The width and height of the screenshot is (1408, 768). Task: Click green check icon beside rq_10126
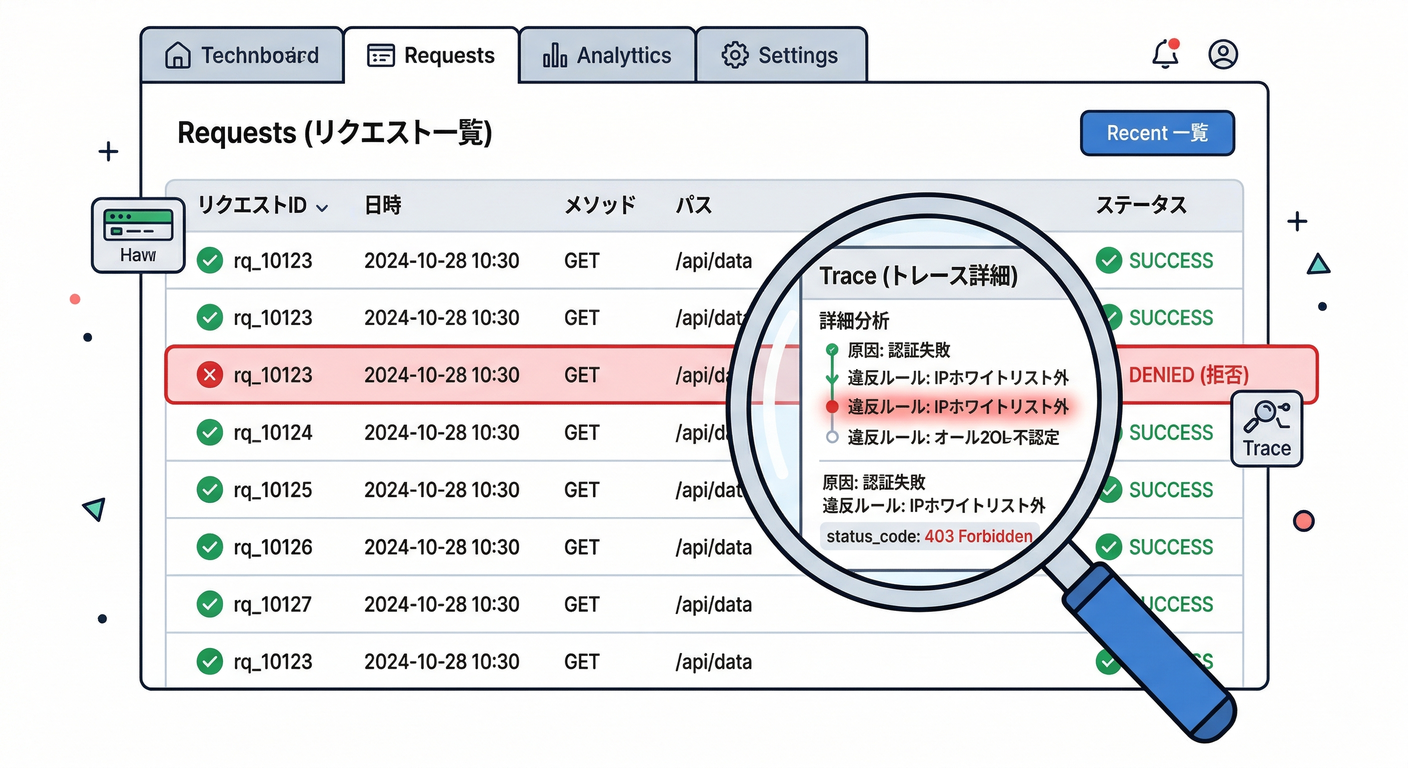click(x=209, y=547)
